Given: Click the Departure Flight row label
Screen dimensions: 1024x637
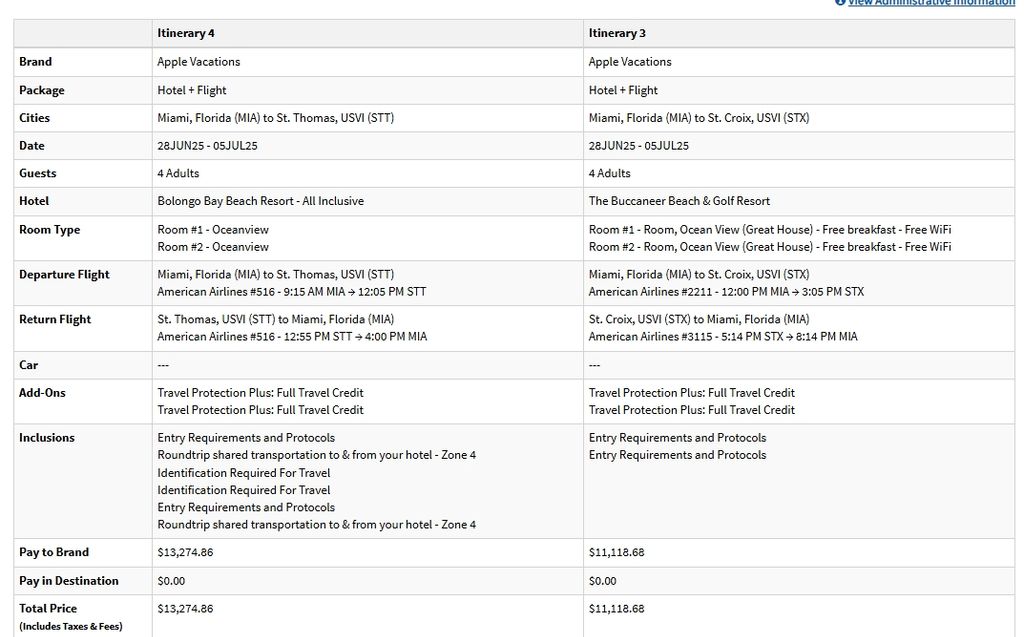Looking at the screenshot, I should (64, 274).
